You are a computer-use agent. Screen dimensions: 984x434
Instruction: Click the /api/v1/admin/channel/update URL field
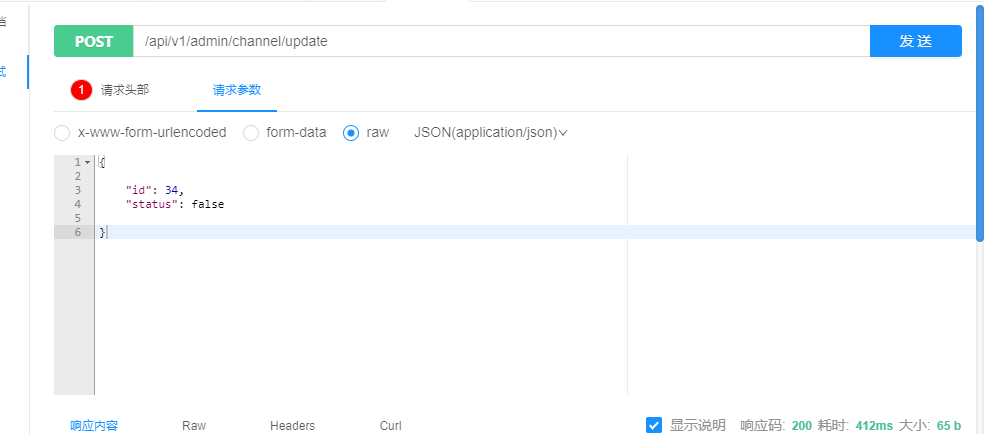point(500,41)
